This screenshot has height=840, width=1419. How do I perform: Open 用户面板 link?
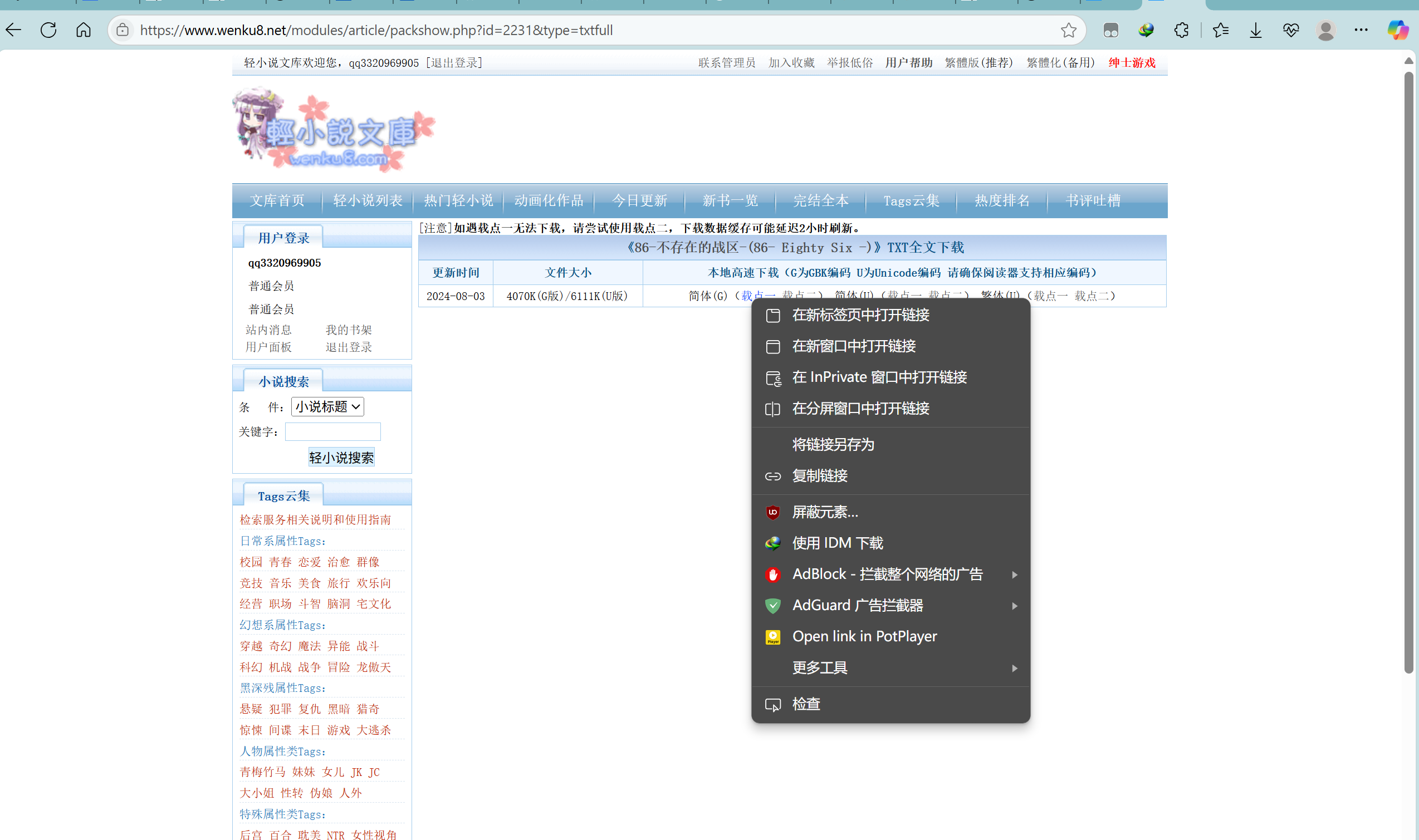[268, 347]
